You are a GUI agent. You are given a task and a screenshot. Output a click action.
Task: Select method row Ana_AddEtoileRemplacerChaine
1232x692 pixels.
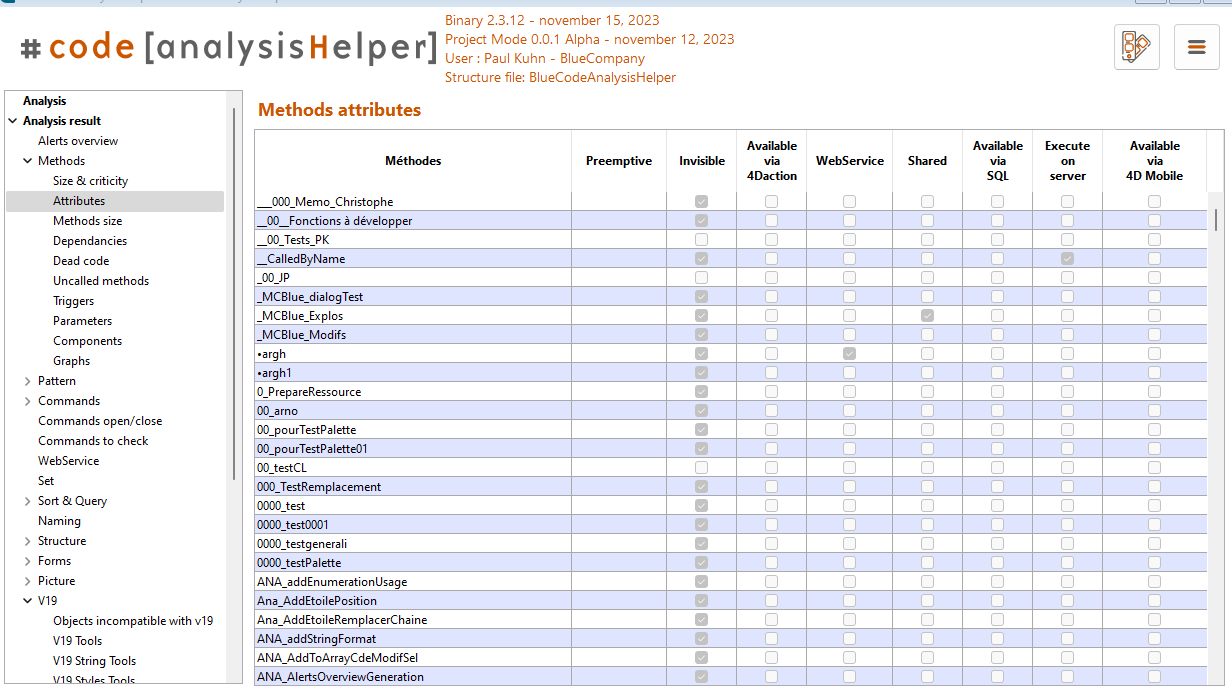(731, 620)
